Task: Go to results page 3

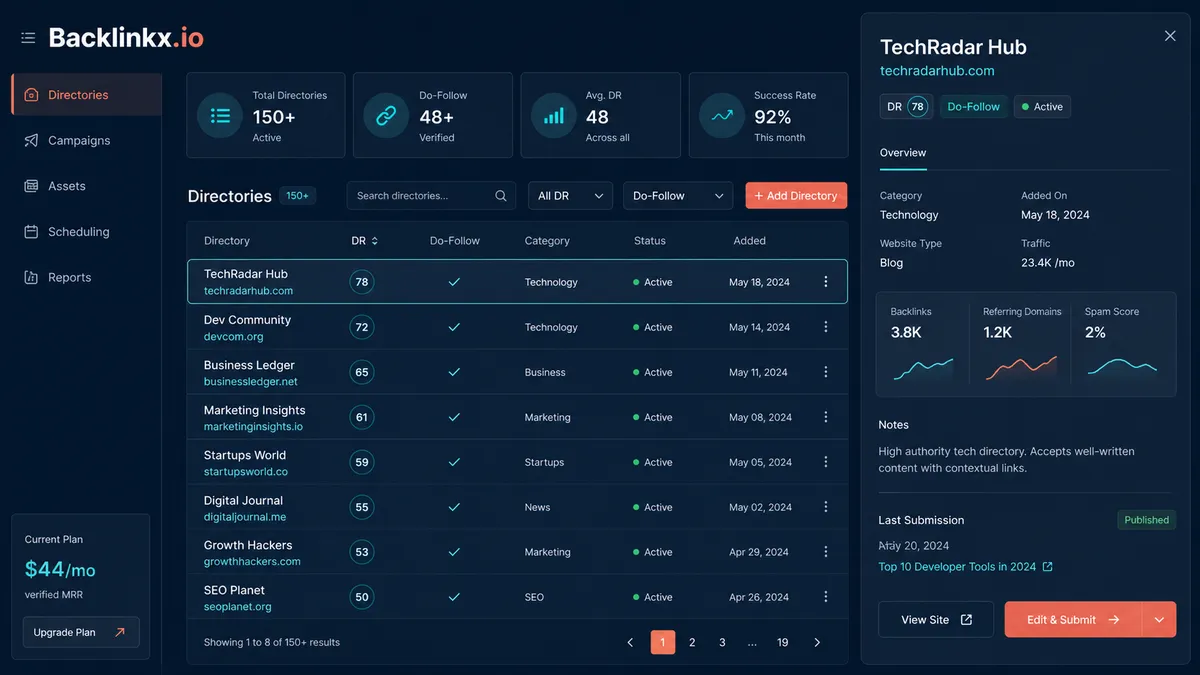Action: click(722, 642)
